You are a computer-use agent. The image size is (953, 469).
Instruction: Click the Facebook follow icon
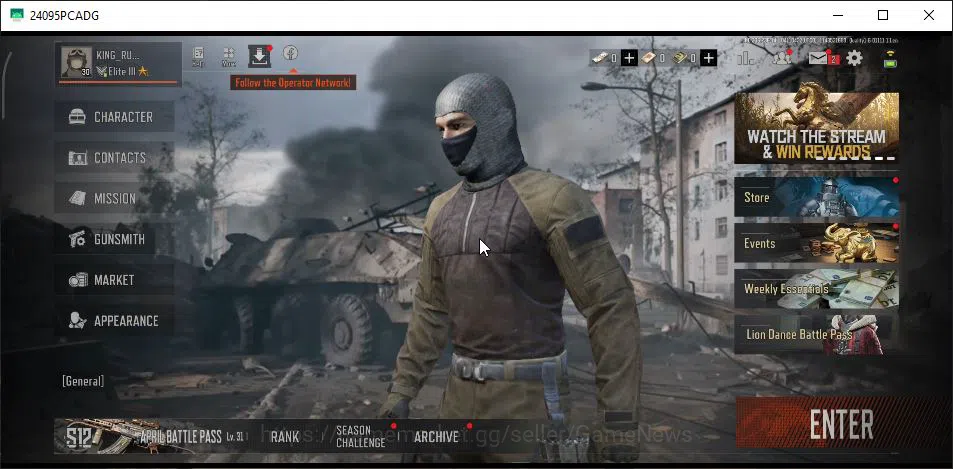coord(291,53)
